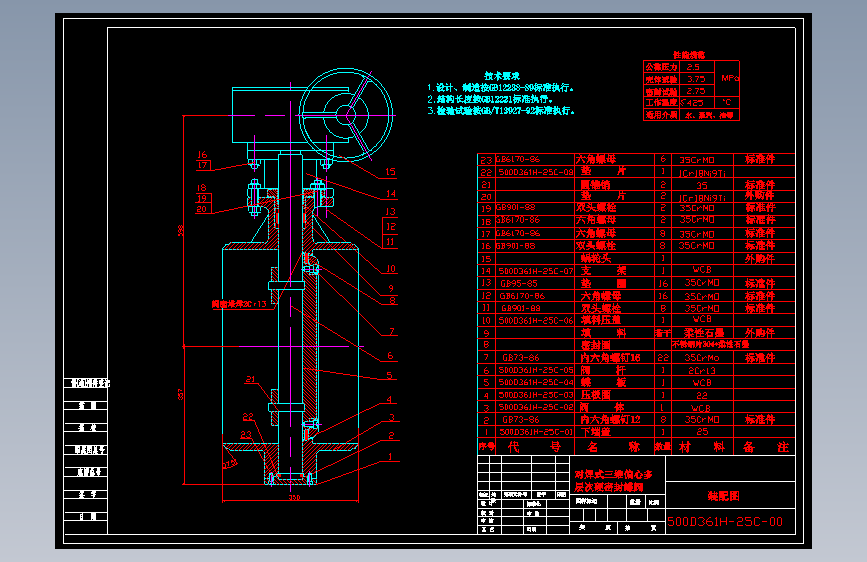Select the ≤425 working temperature value
Image resolution: width=867 pixels, height=562 pixels.
pyautogui.click(x=692, y=103)
